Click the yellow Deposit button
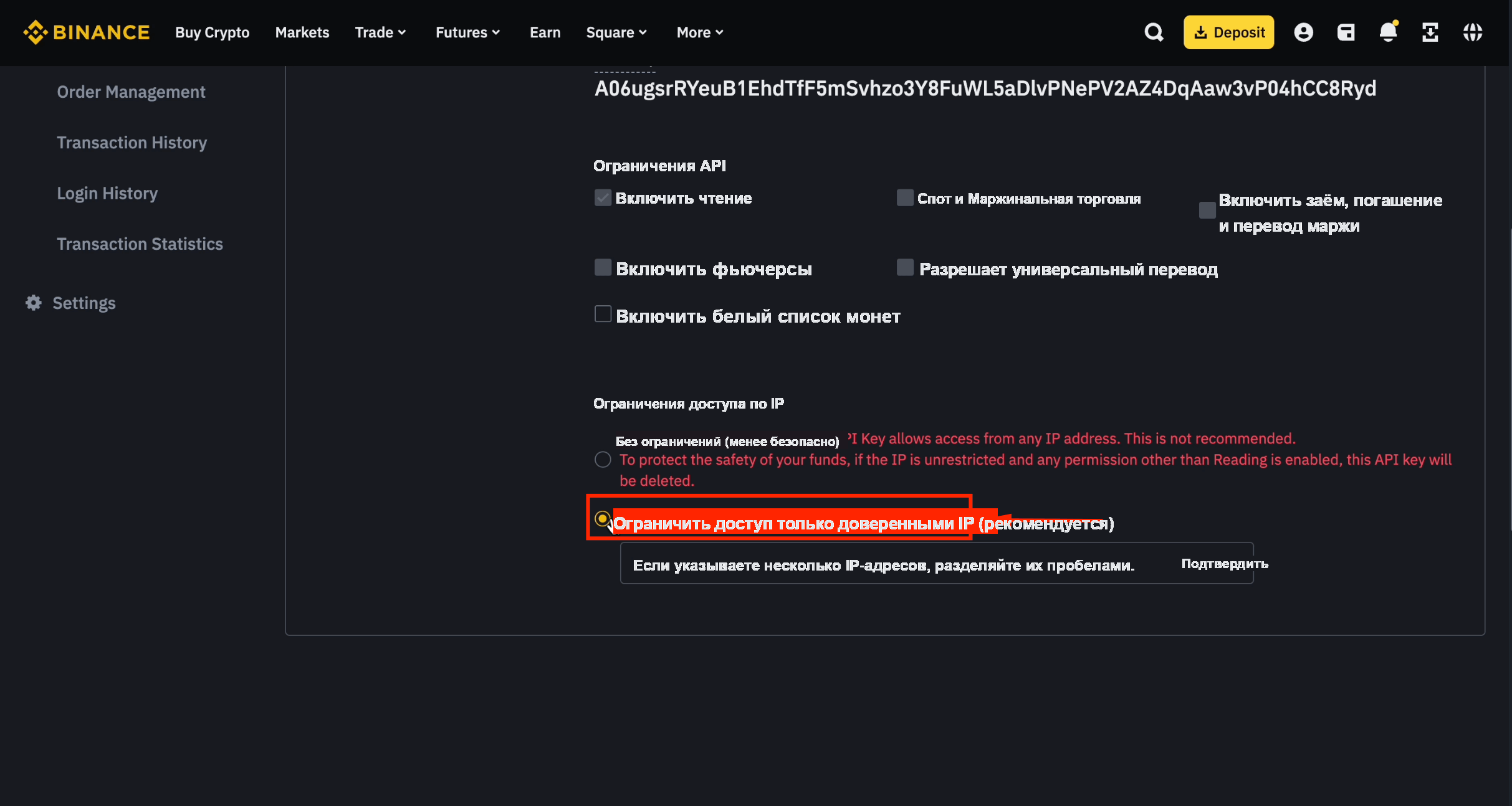This screenshot has width=1512, height=806. coord(1228,32)
